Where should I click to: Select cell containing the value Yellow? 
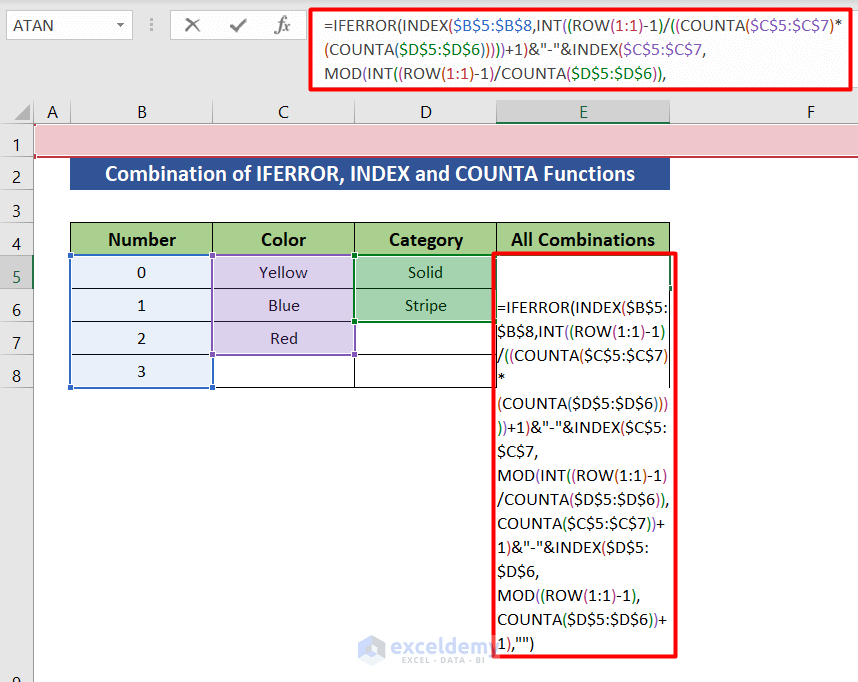click(283, 272)
